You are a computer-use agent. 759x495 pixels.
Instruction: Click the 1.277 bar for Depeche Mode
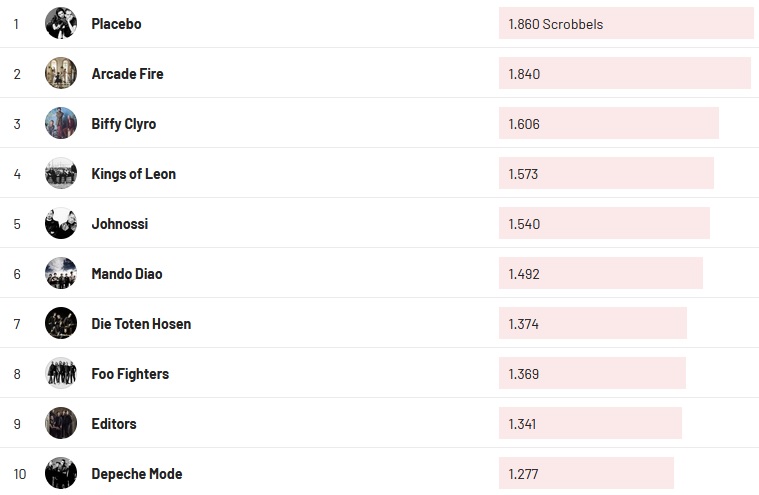[x=586, y=474]
